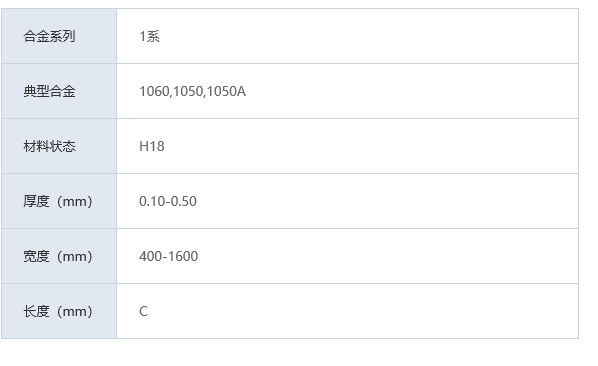The width and height of the screenshot is (598, 366).
Task: Select the H18 state value
Action: 152,146
